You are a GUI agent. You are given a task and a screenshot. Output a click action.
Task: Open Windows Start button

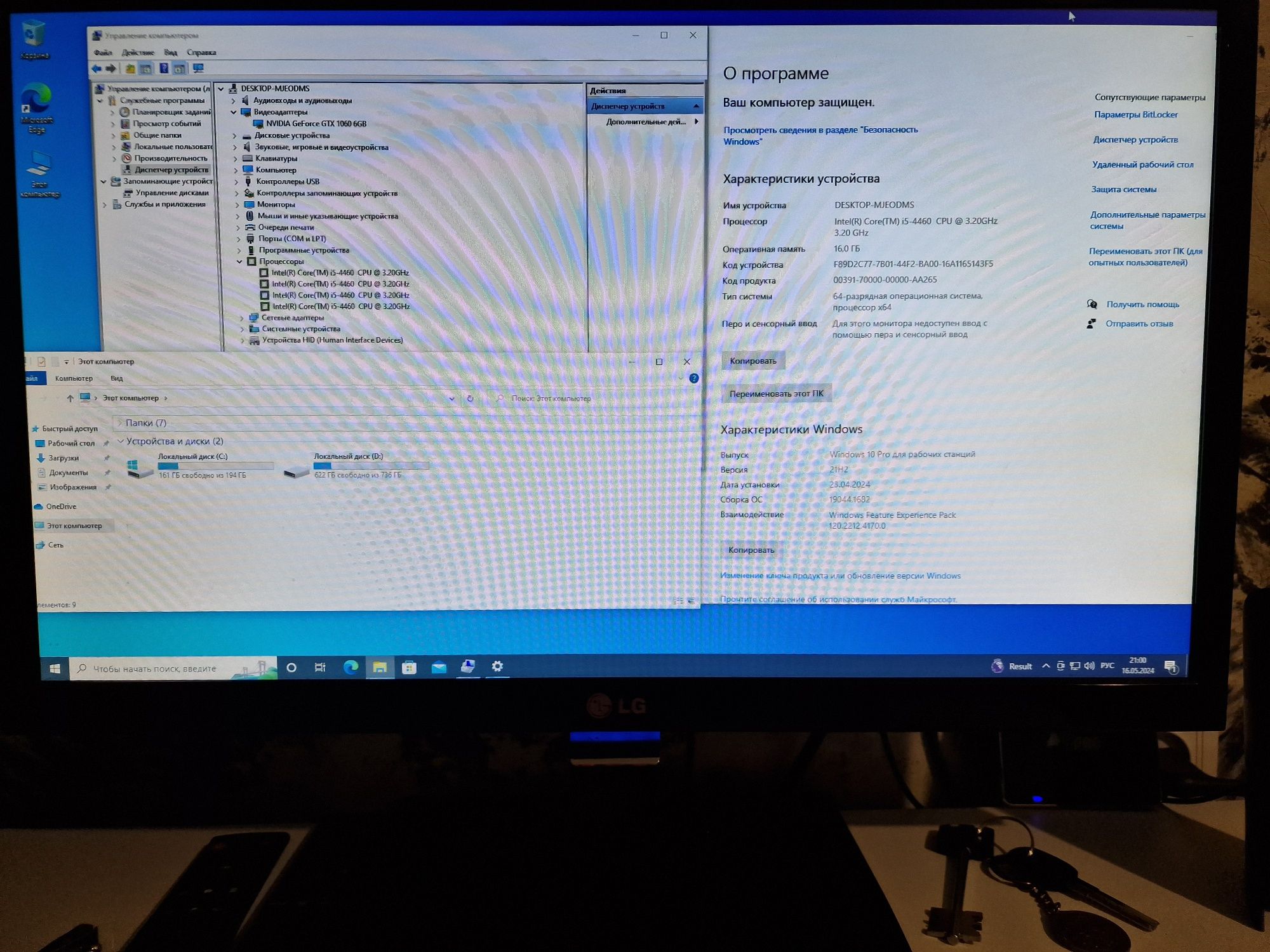click(55, 669)
